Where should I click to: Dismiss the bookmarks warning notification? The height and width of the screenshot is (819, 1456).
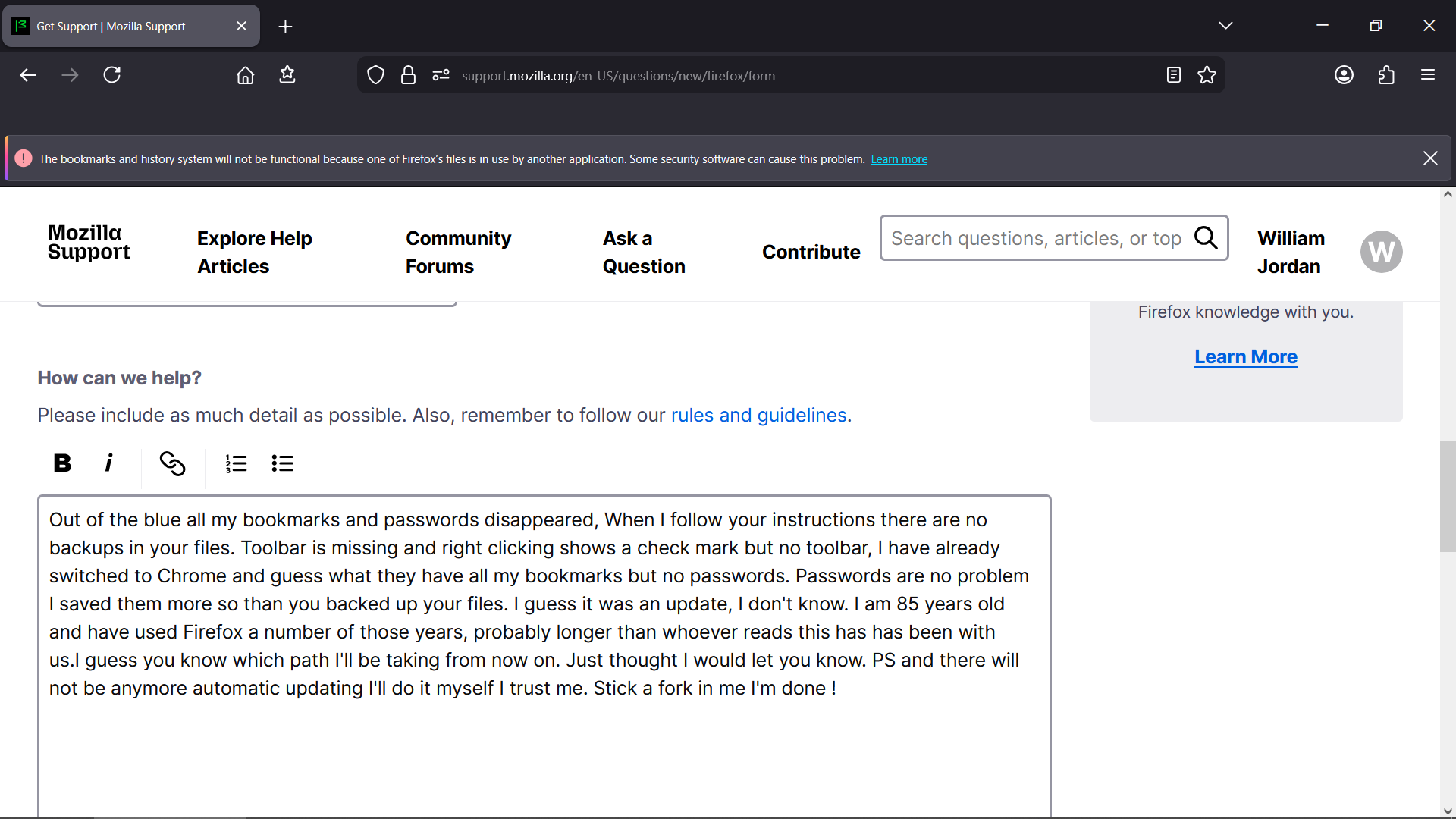tap(1430, 158)
